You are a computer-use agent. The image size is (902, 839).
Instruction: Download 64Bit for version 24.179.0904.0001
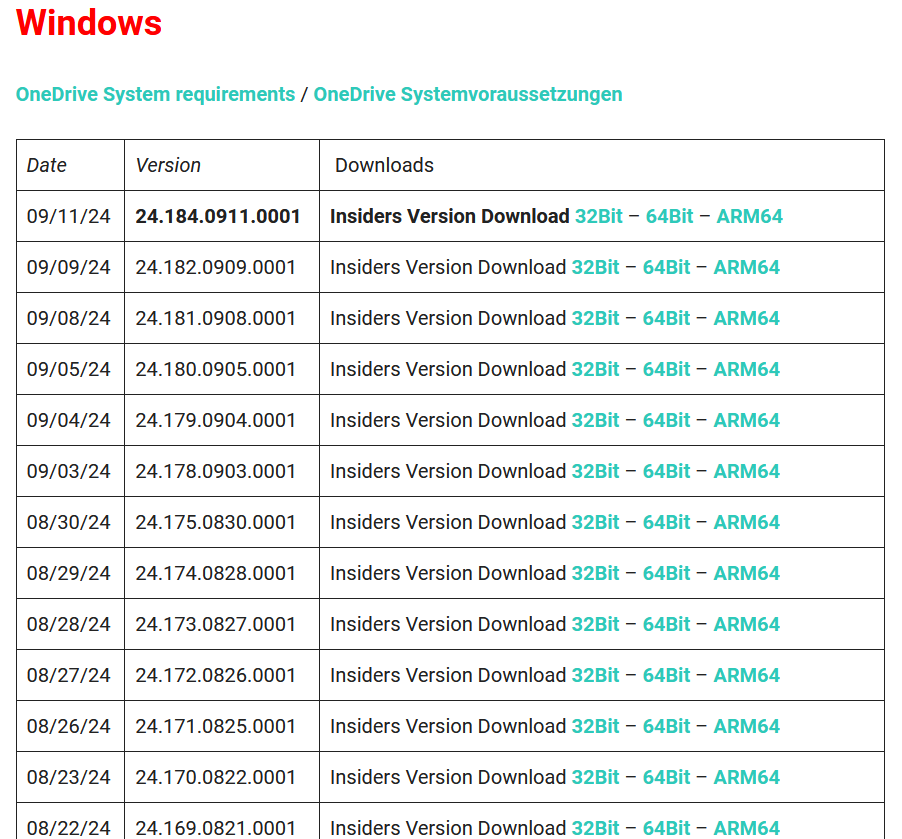tap(666, 421)
